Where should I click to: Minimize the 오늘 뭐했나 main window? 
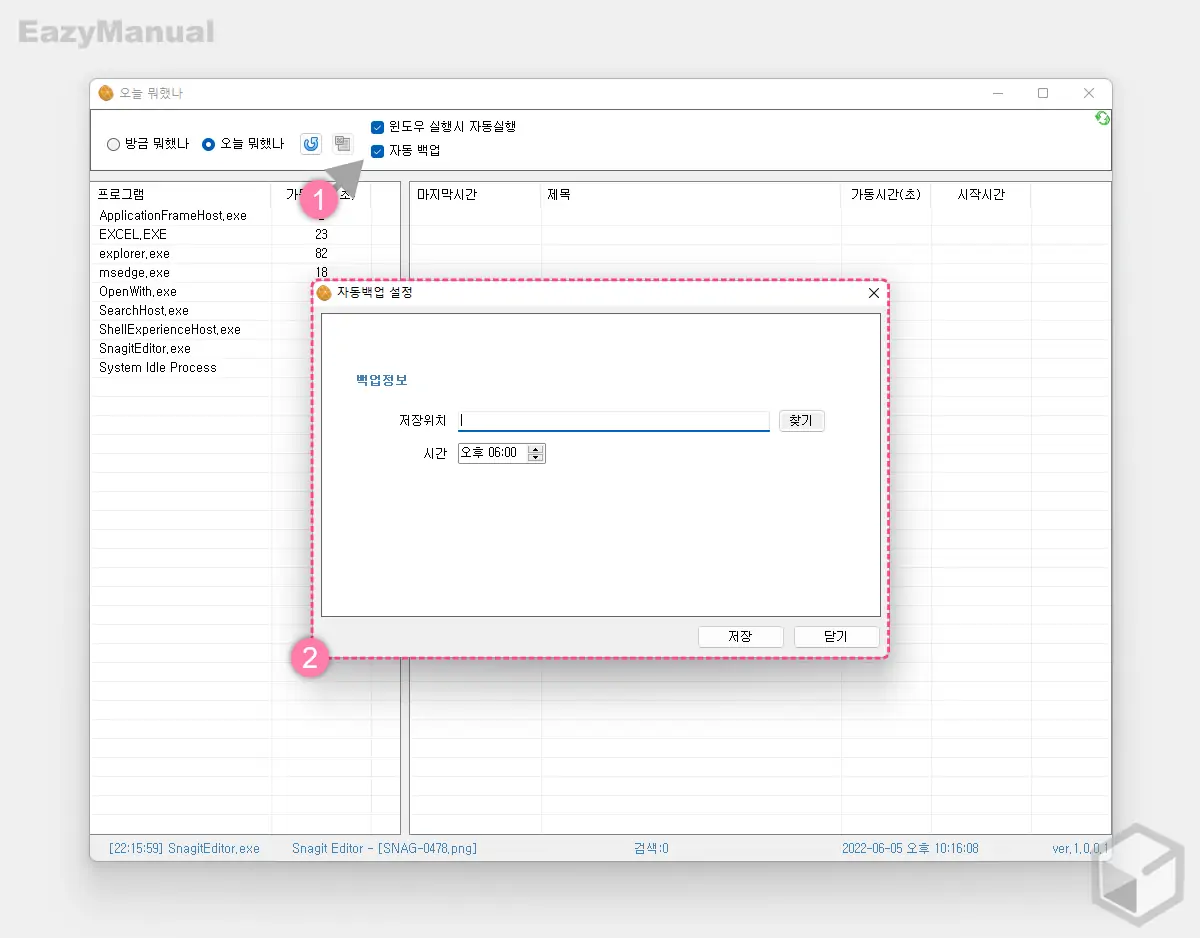(x=997, y=93)
